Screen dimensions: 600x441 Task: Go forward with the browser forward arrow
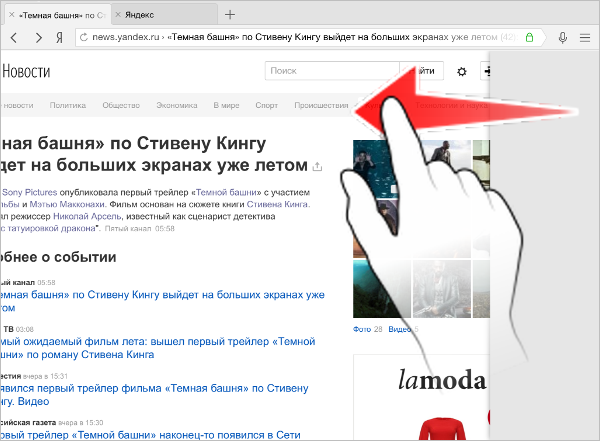click(x=38, y=38)
